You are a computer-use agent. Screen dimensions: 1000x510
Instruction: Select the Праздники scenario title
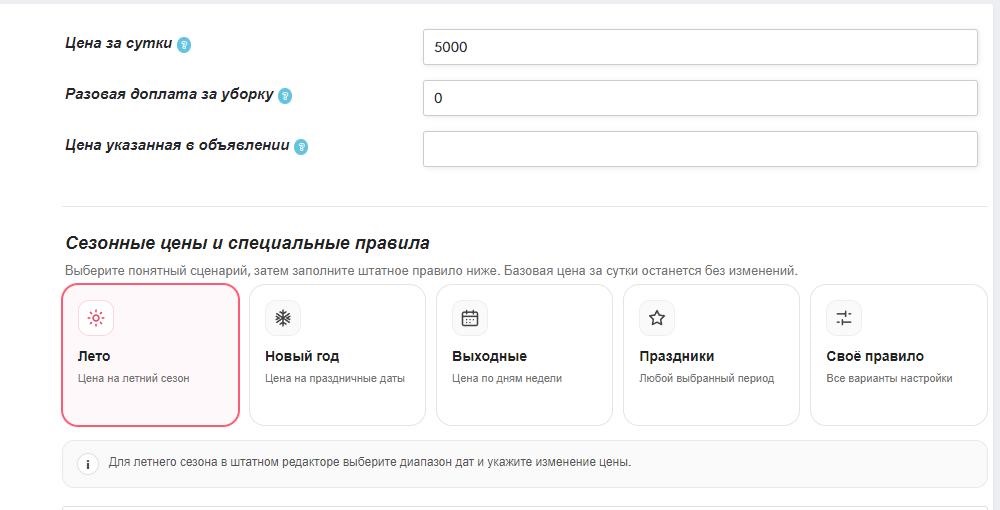pos(677,356)
